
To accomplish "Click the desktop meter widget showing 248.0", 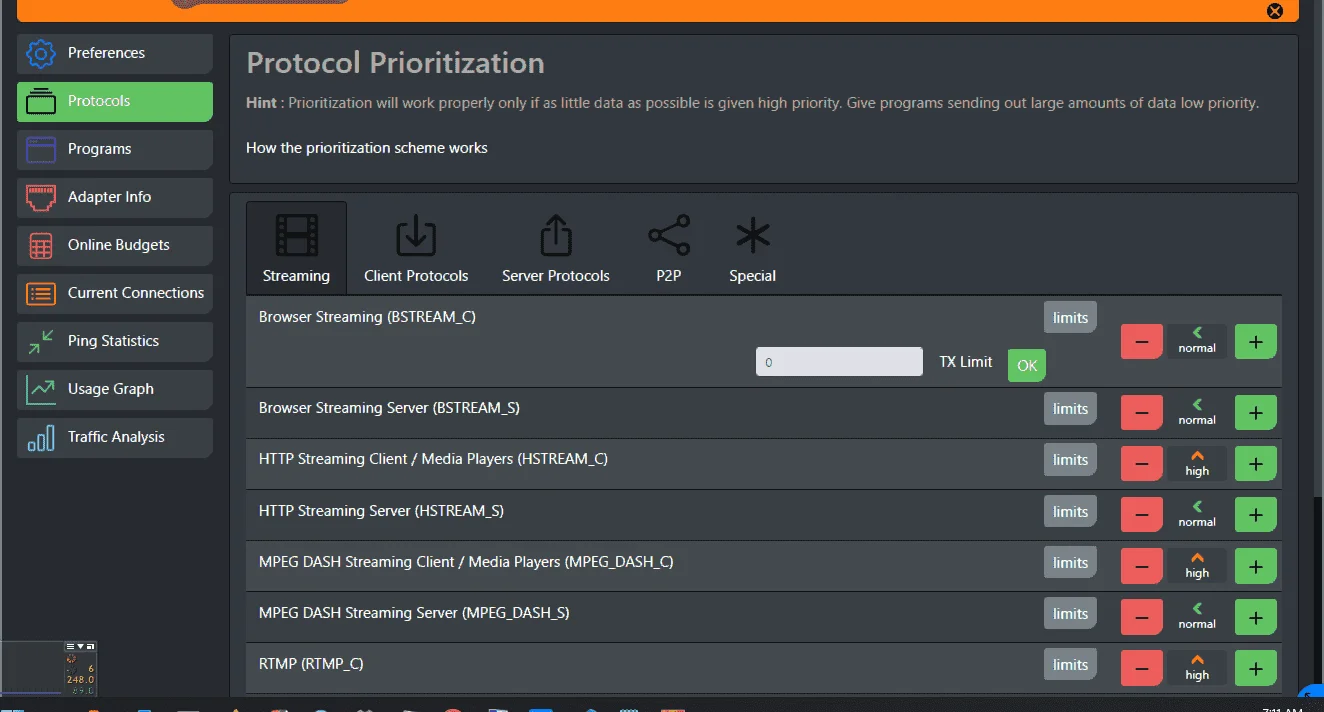I will pos(49,668).
